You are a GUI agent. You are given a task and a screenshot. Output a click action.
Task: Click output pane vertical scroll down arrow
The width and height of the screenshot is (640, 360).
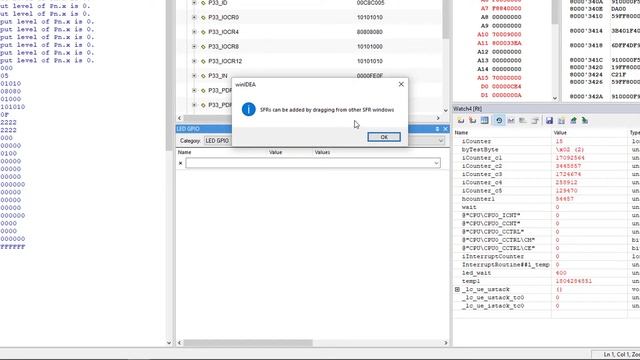coord(169,343)
